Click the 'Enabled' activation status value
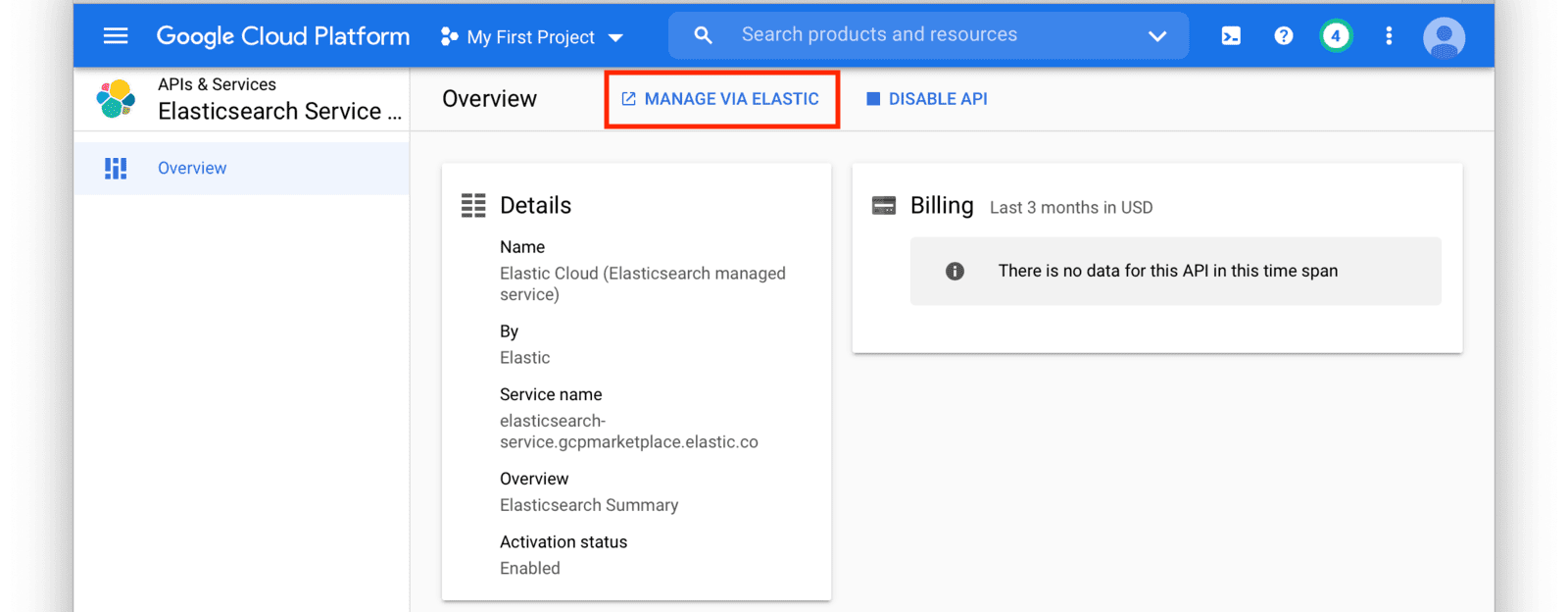The width and height of the screenshot is (1568, 612). point(530,569)
